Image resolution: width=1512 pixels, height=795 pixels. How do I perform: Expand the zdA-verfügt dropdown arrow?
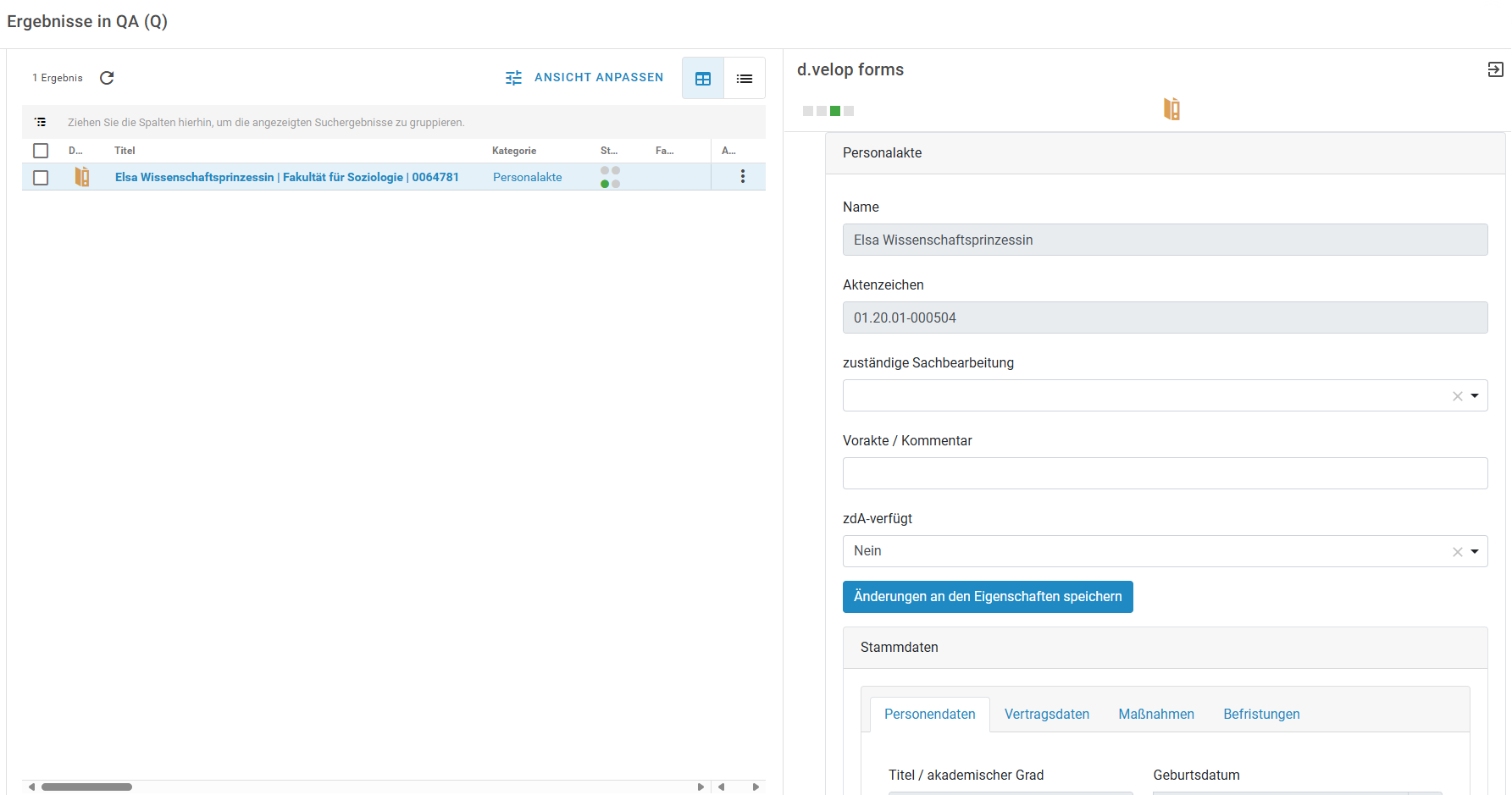[1474, 551]
